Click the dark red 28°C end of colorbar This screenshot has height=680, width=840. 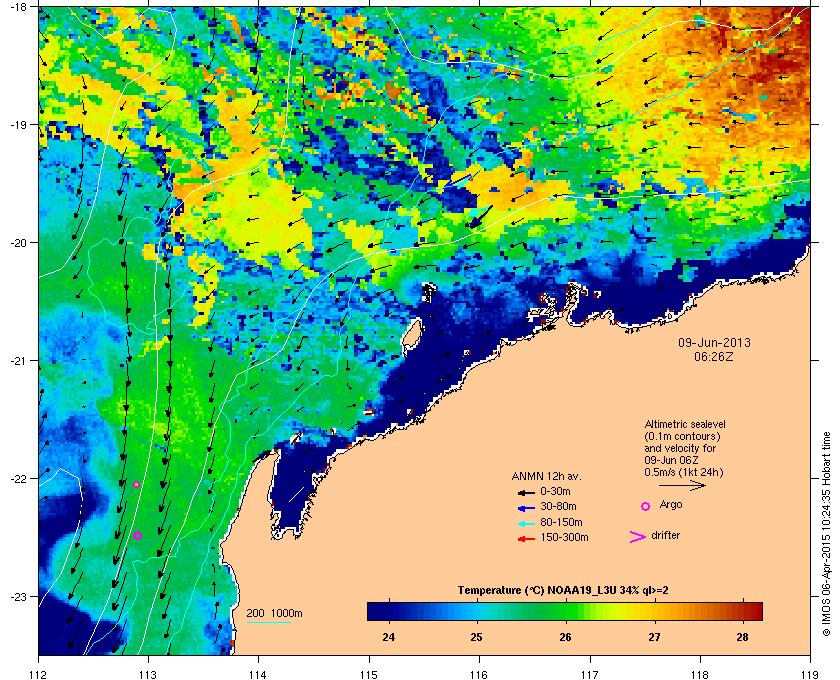point(752,611)
